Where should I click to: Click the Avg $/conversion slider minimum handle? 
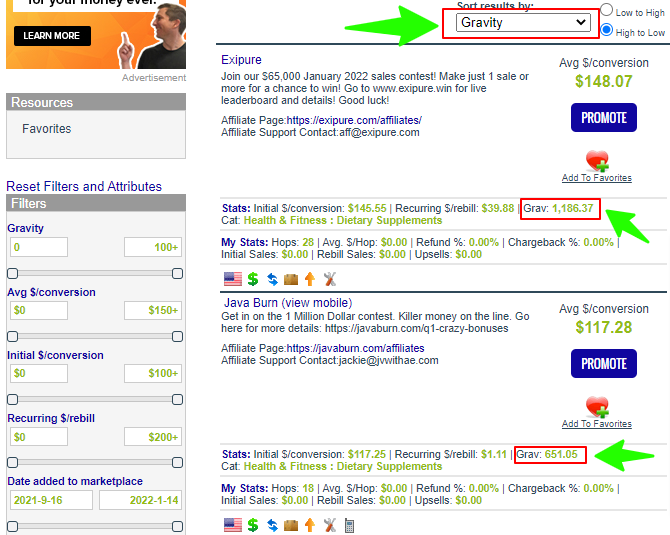[13, 337]
